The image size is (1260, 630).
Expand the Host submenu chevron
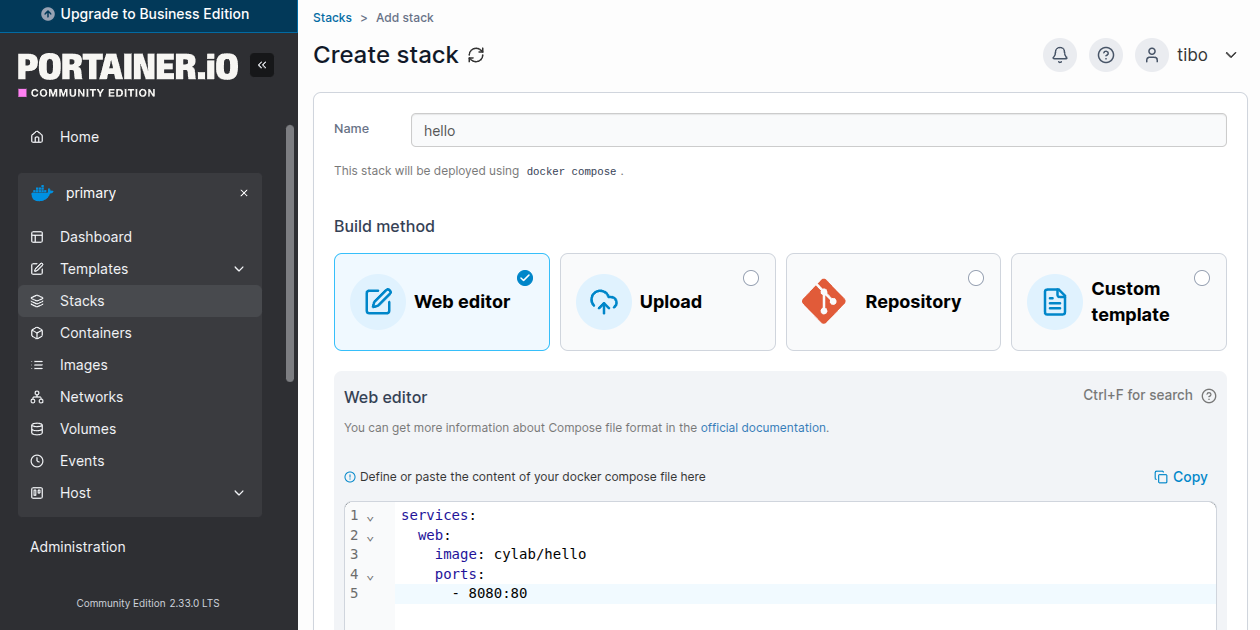pos(239,493)
